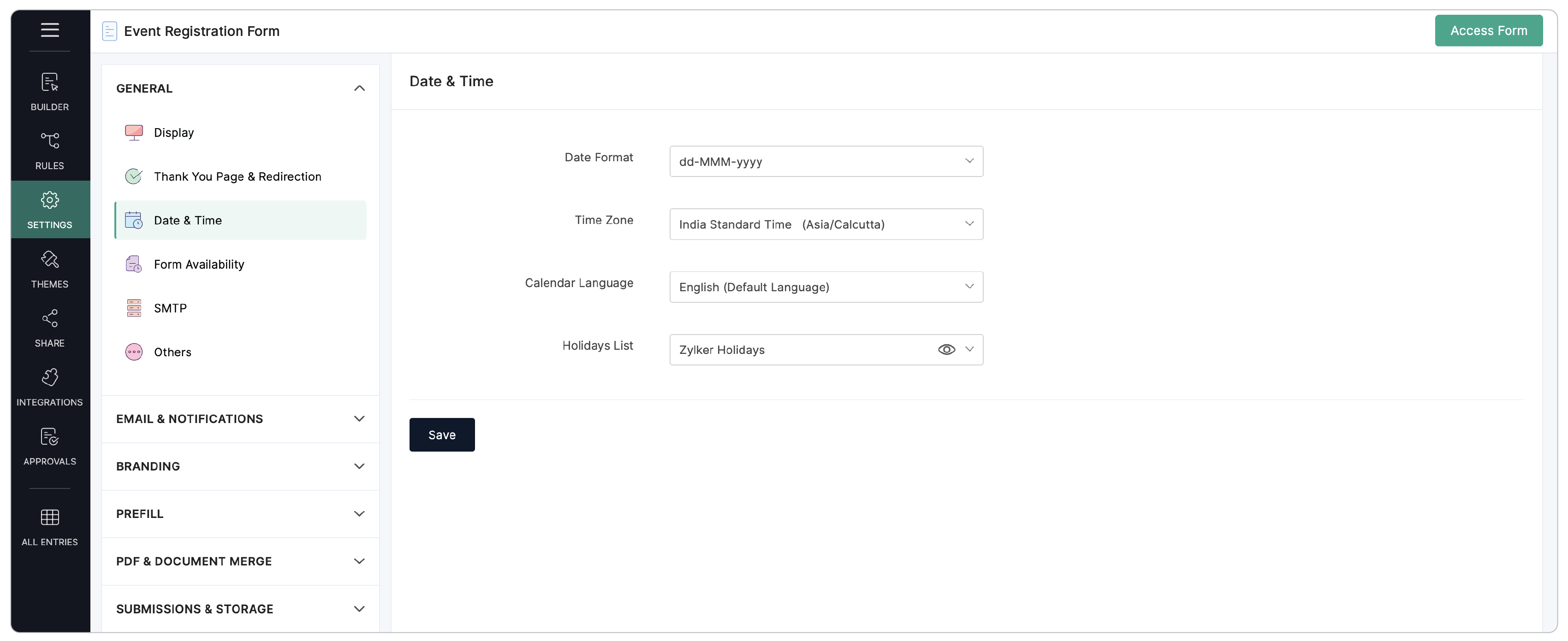
Task: Click Access Form button
Action: 1489,30
